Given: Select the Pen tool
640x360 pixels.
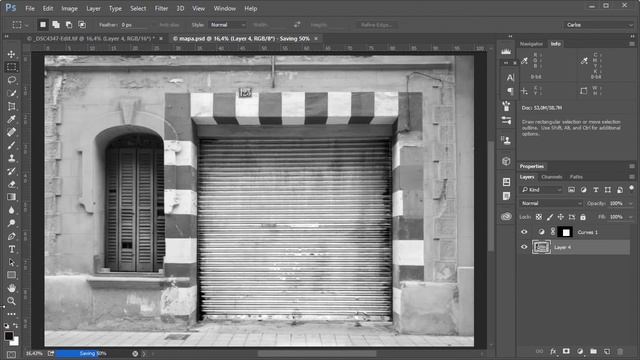Looking at the screenshot, I should [11, 236].
